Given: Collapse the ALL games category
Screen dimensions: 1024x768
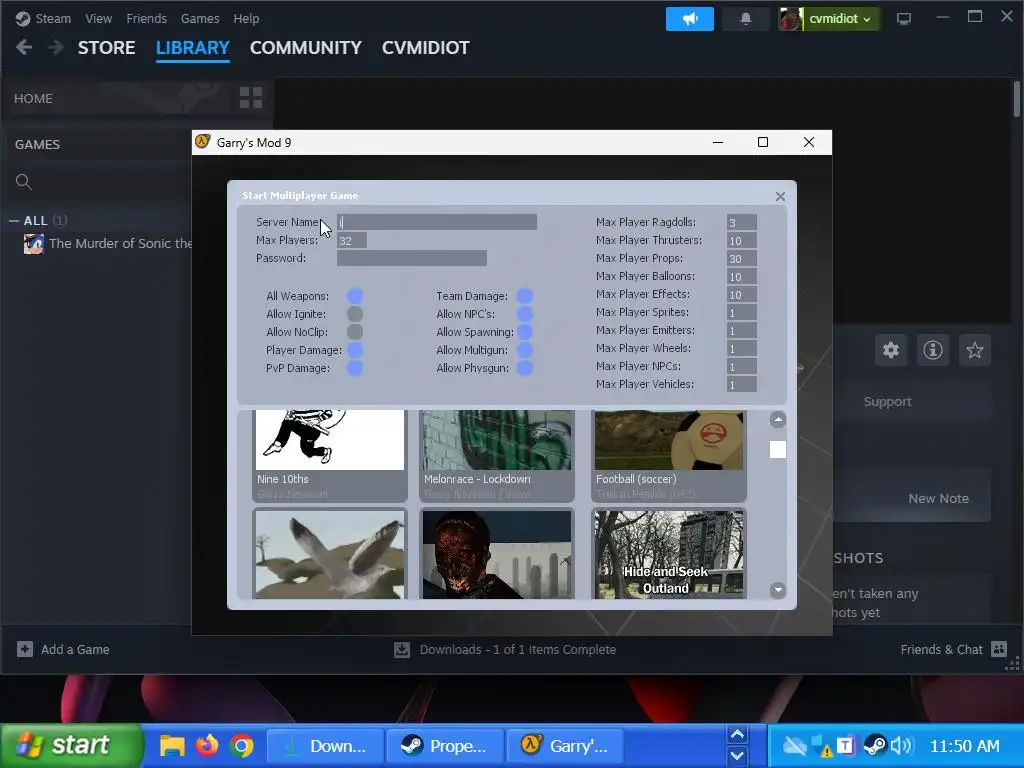Looking at the screenshot, I should pos(14,221).
